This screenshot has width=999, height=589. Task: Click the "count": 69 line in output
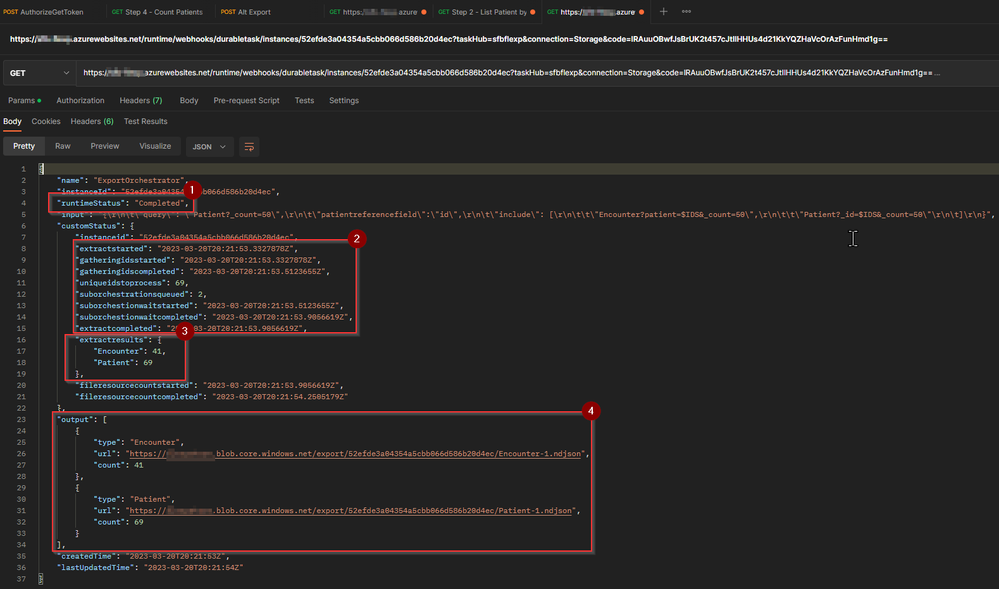click(119, 522)
